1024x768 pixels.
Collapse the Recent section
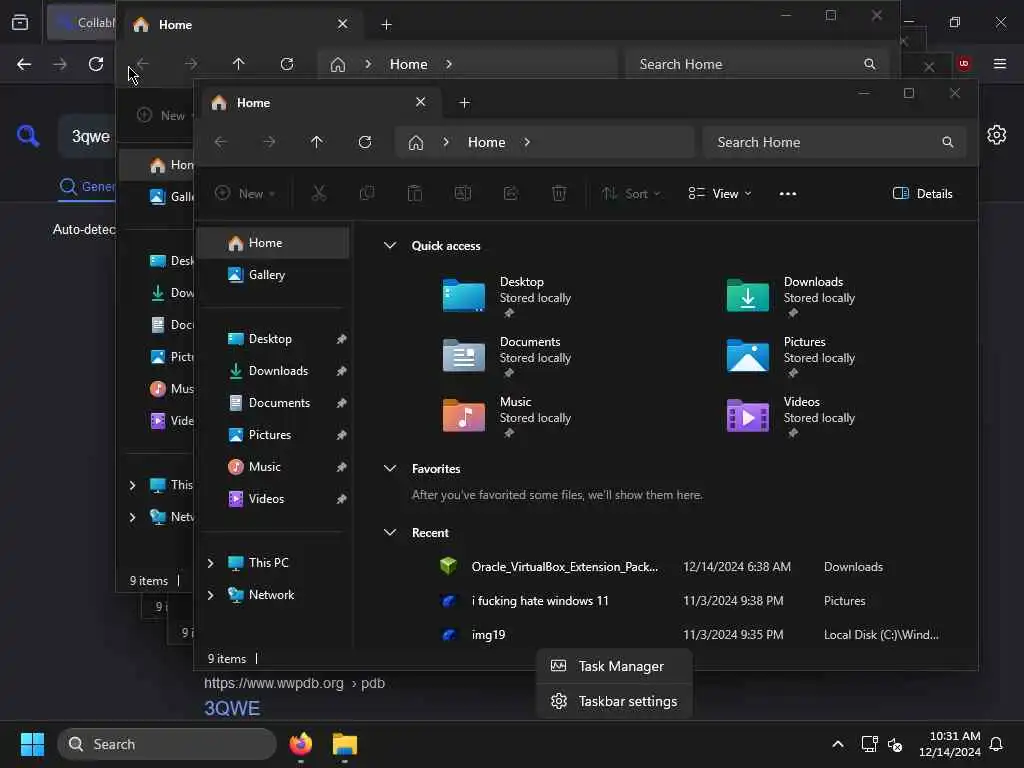click(x=390, y=532)
